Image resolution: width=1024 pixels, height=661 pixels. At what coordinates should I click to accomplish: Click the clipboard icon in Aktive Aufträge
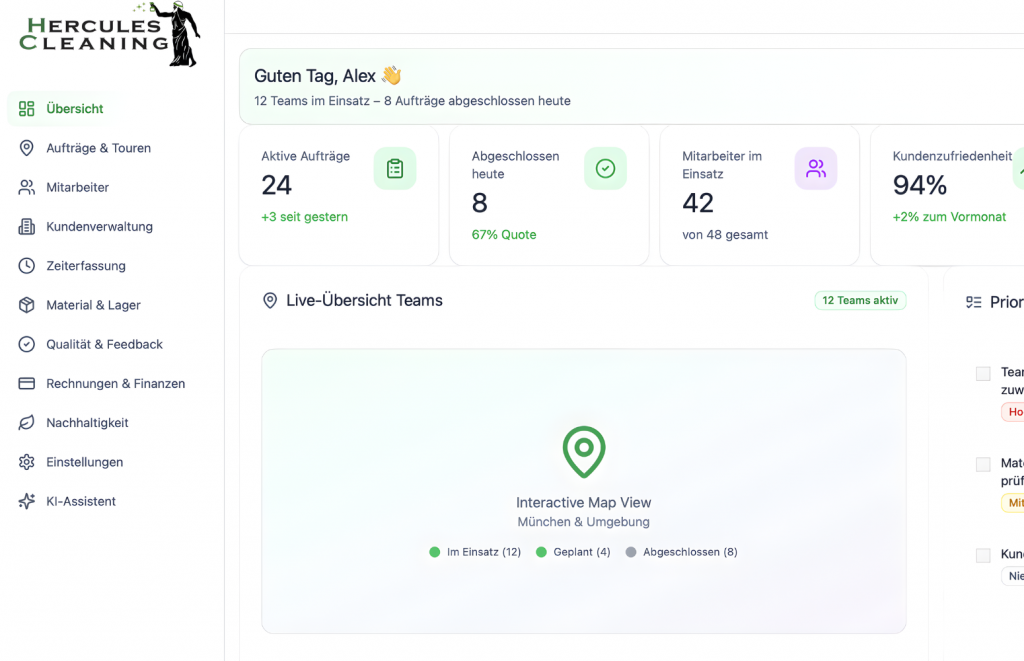pyautogui.click(x=395, y=169)
